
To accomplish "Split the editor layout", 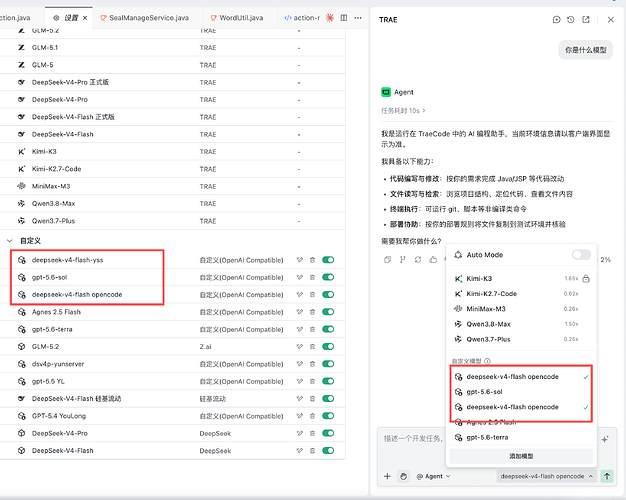I will click(344, 18).
